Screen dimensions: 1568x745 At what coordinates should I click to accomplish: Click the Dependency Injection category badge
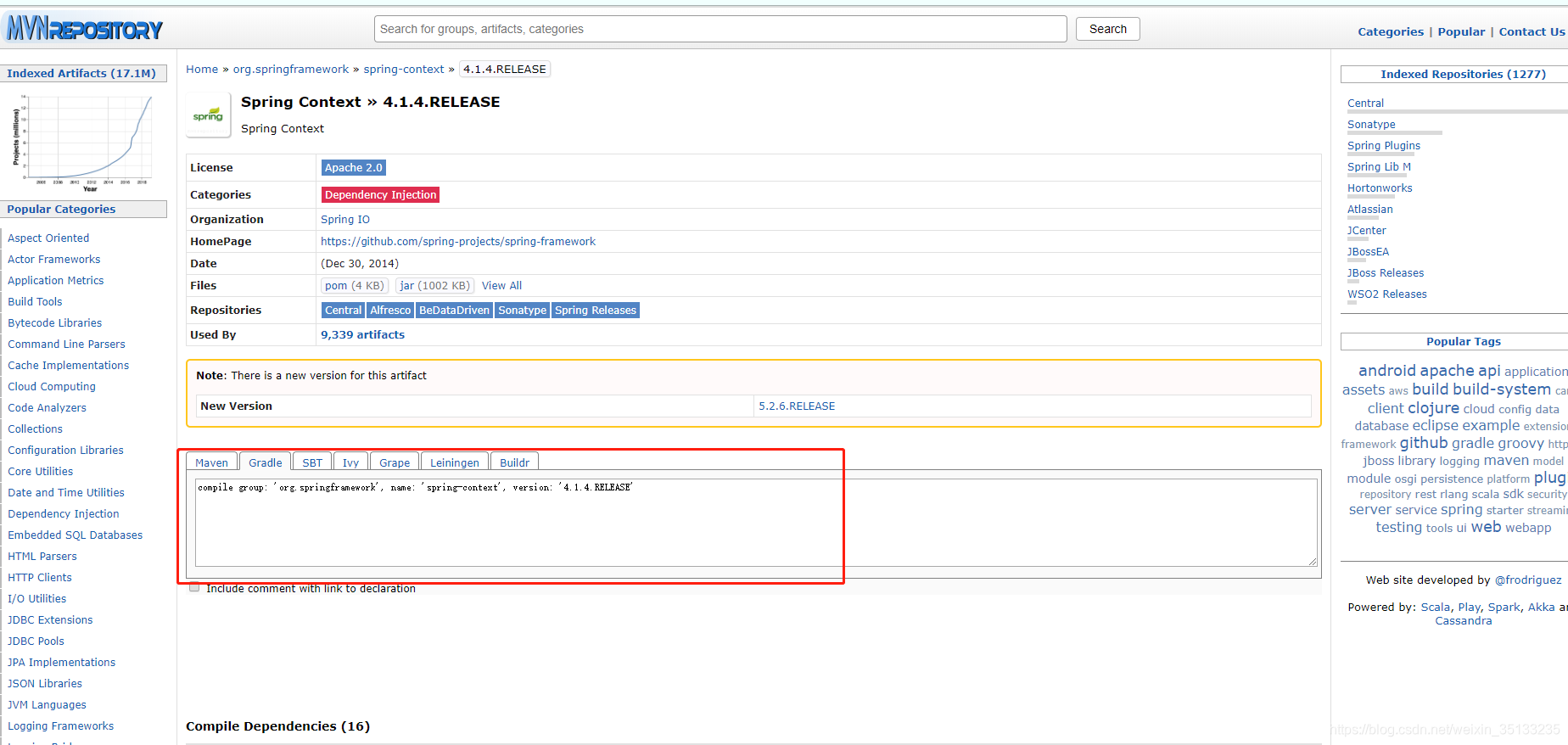pos(380,195)
